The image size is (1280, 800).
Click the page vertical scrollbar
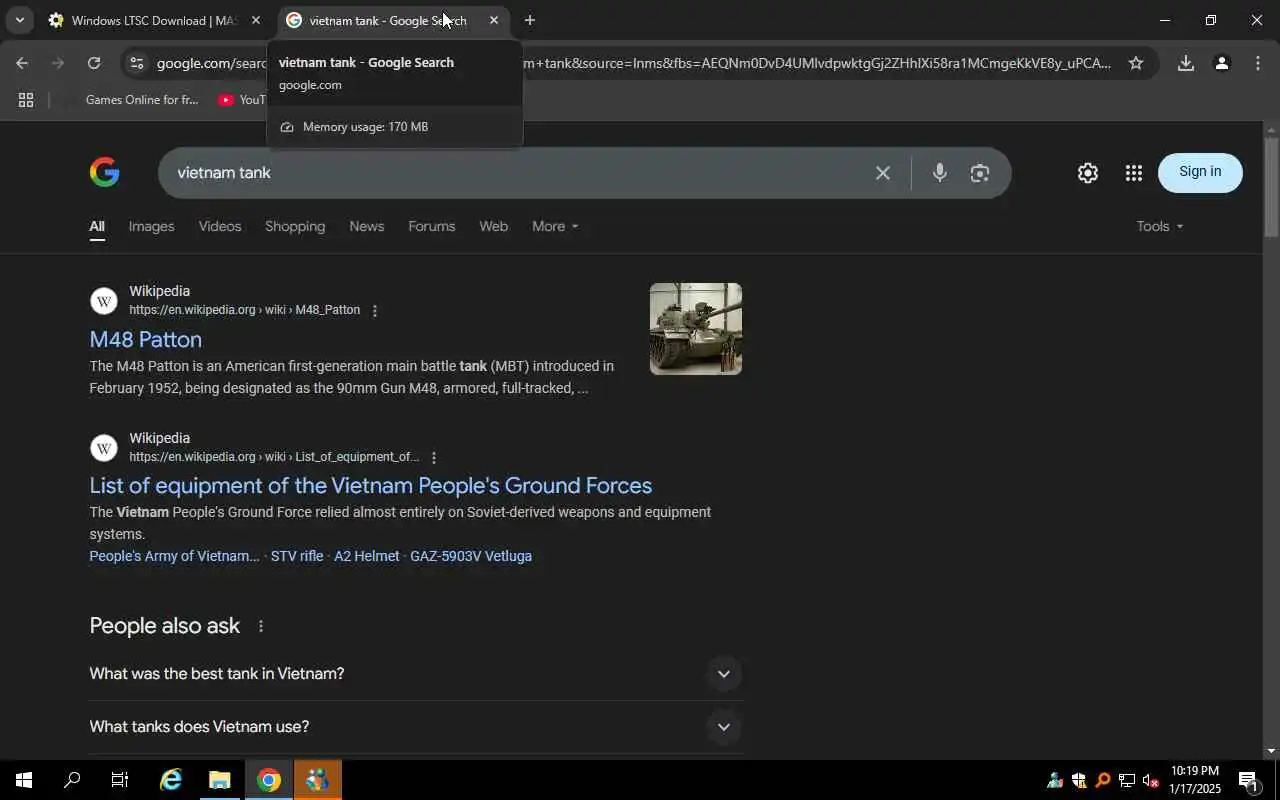click(1271, 187)
